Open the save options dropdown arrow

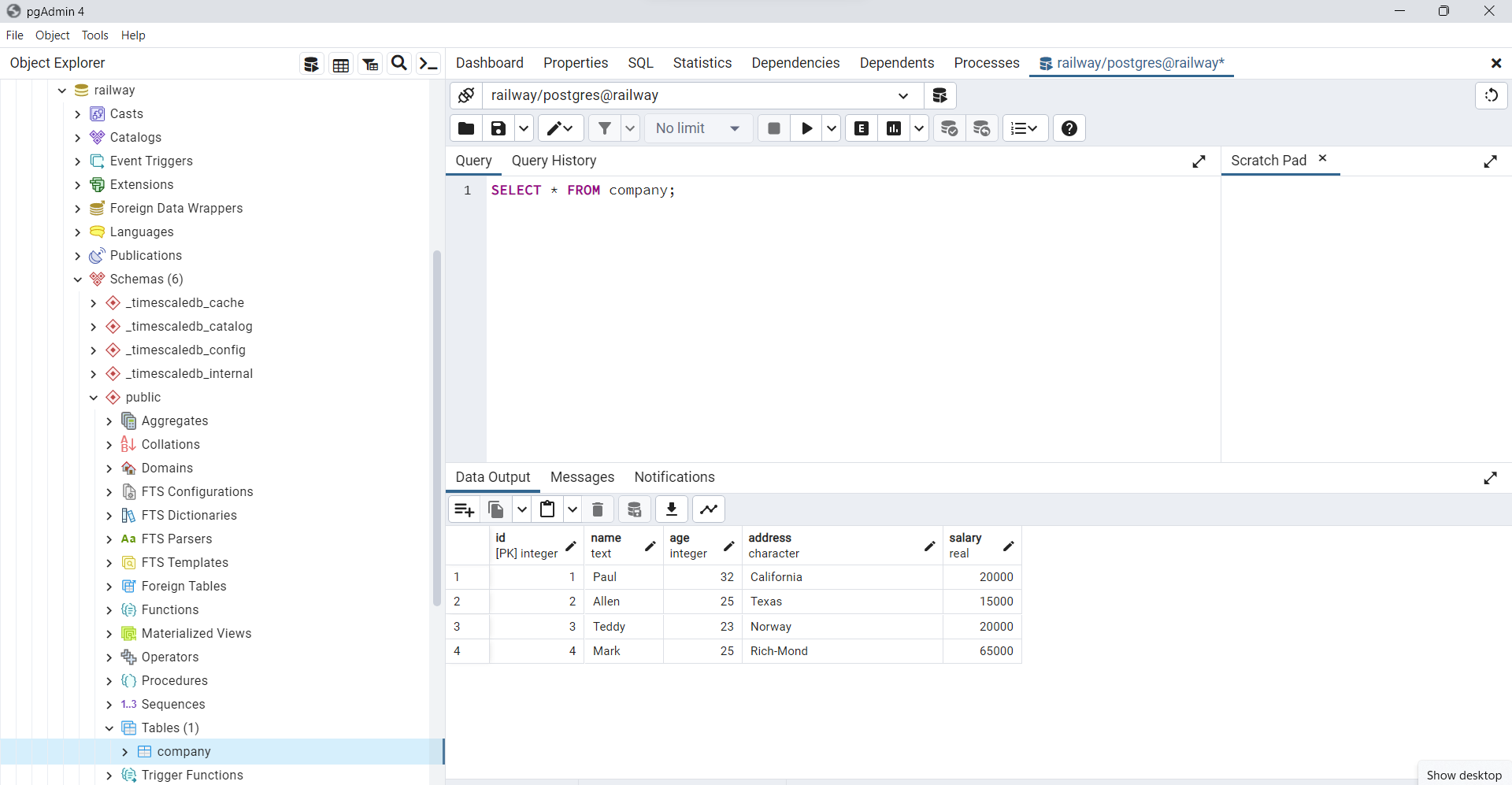tap(524, 128)
